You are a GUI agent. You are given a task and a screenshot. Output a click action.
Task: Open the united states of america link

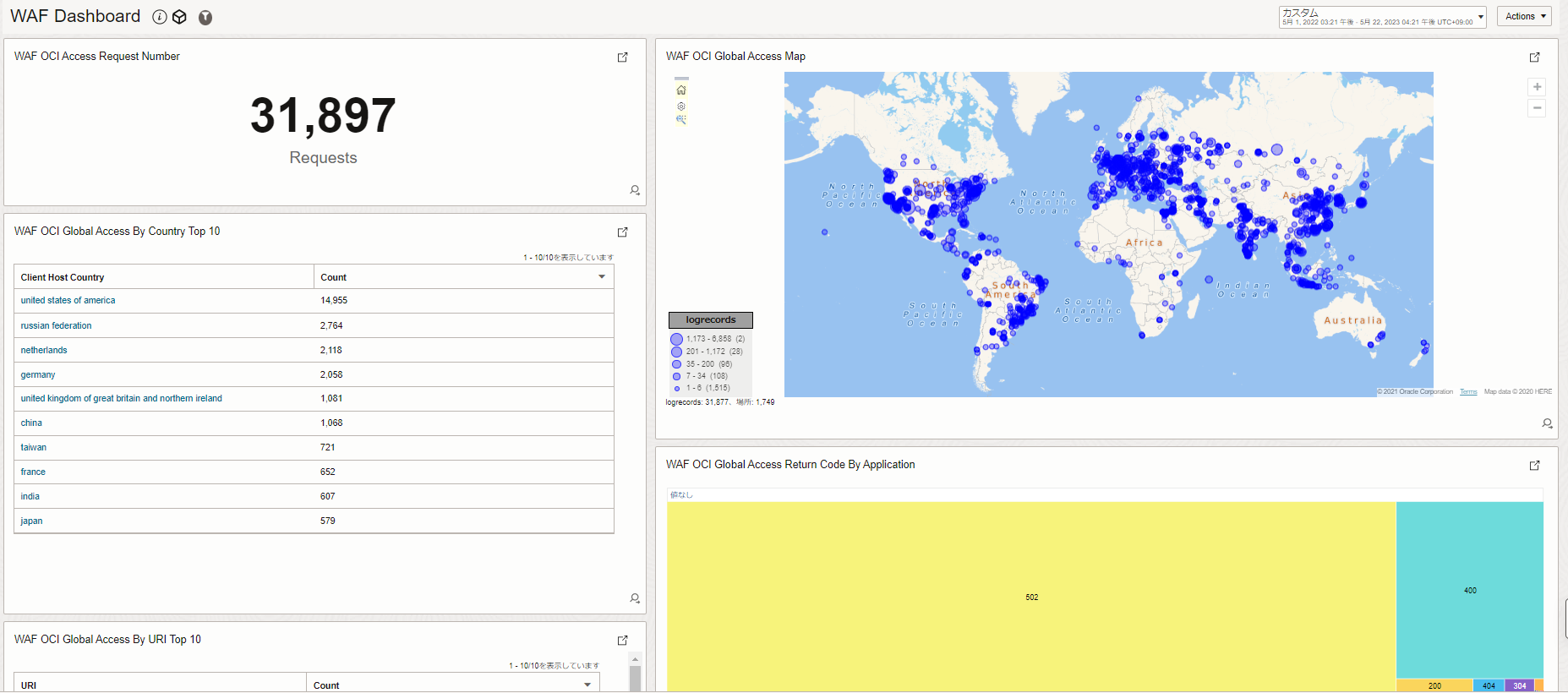pyautogui.click(x=68, y=301)
